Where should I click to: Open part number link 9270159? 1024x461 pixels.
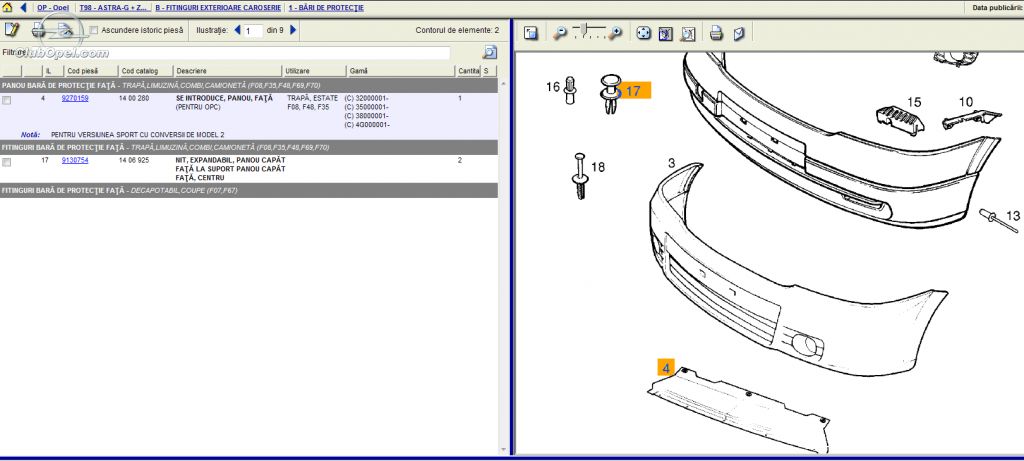click(x=75, y=98)
